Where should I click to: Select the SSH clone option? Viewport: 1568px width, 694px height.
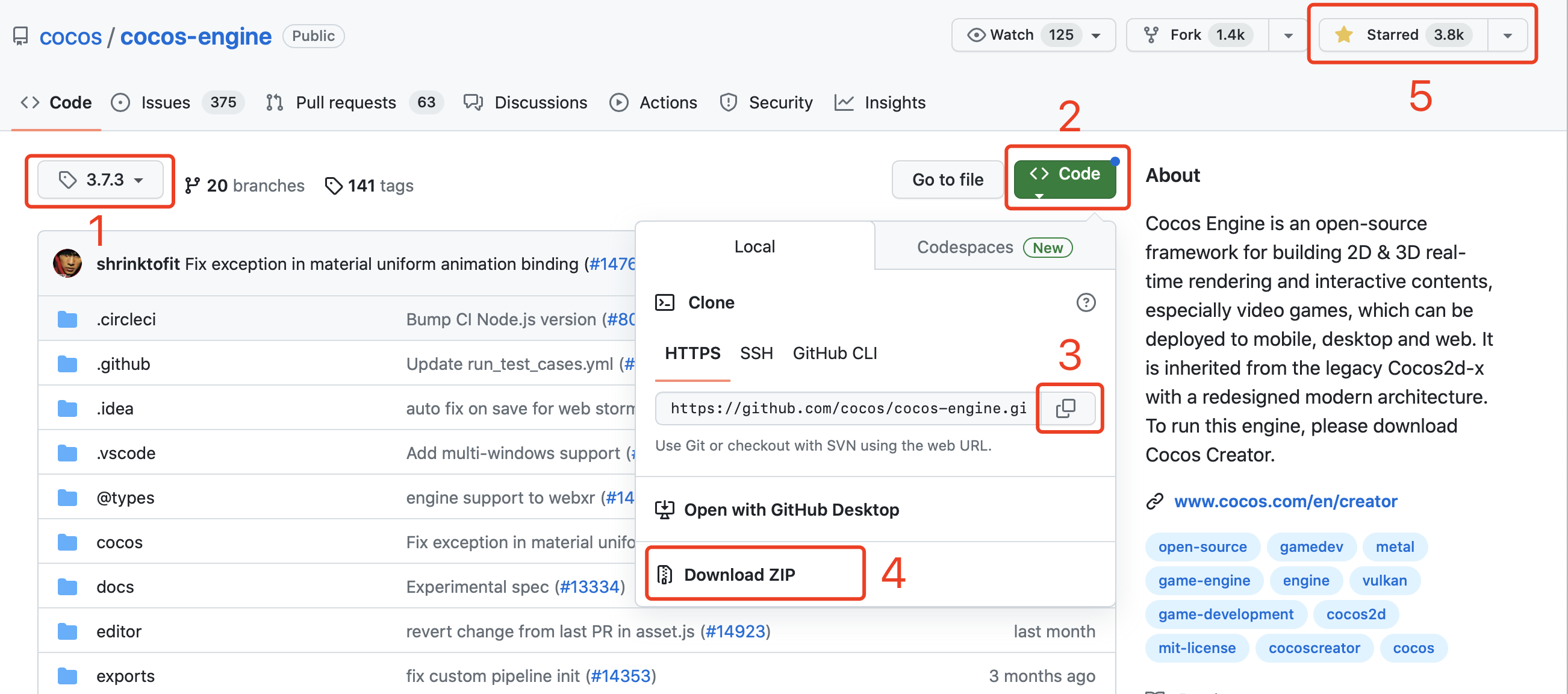756,353
